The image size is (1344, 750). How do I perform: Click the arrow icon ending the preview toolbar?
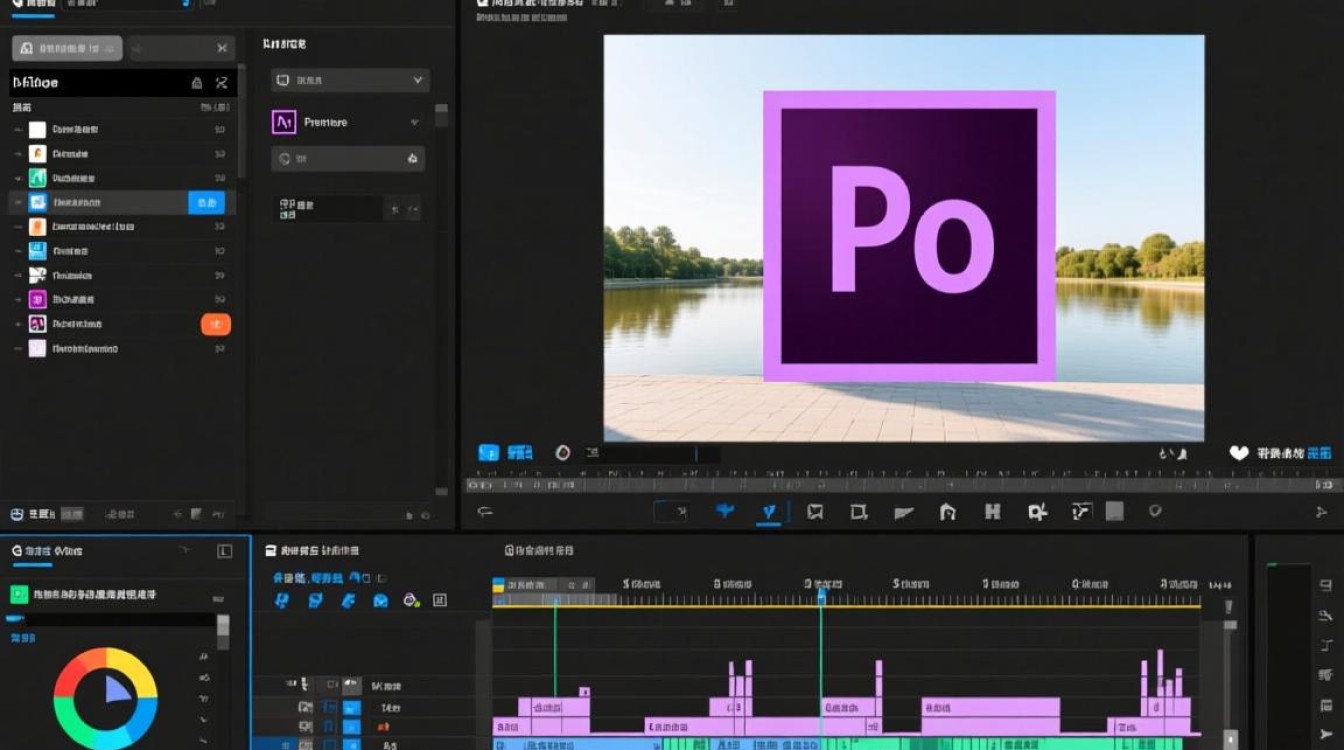[x=1321, y=512]
